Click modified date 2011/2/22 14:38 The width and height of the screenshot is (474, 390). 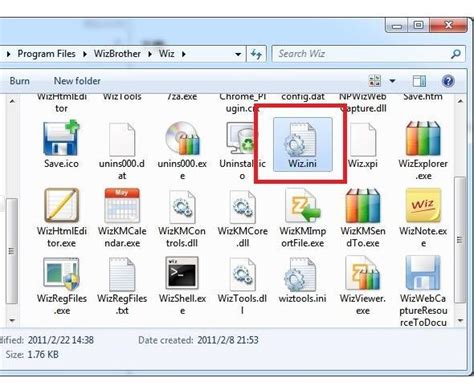tap(61, 340)
